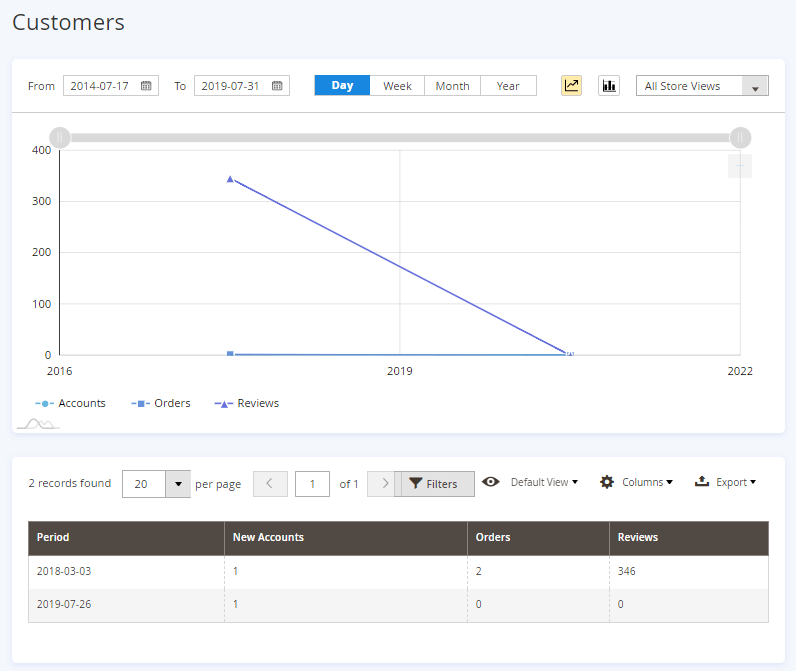The image size is (796, 671).
Task: Toggle Reviews series in chart legend
Action: pyautogui.click(x=246, y=404)
